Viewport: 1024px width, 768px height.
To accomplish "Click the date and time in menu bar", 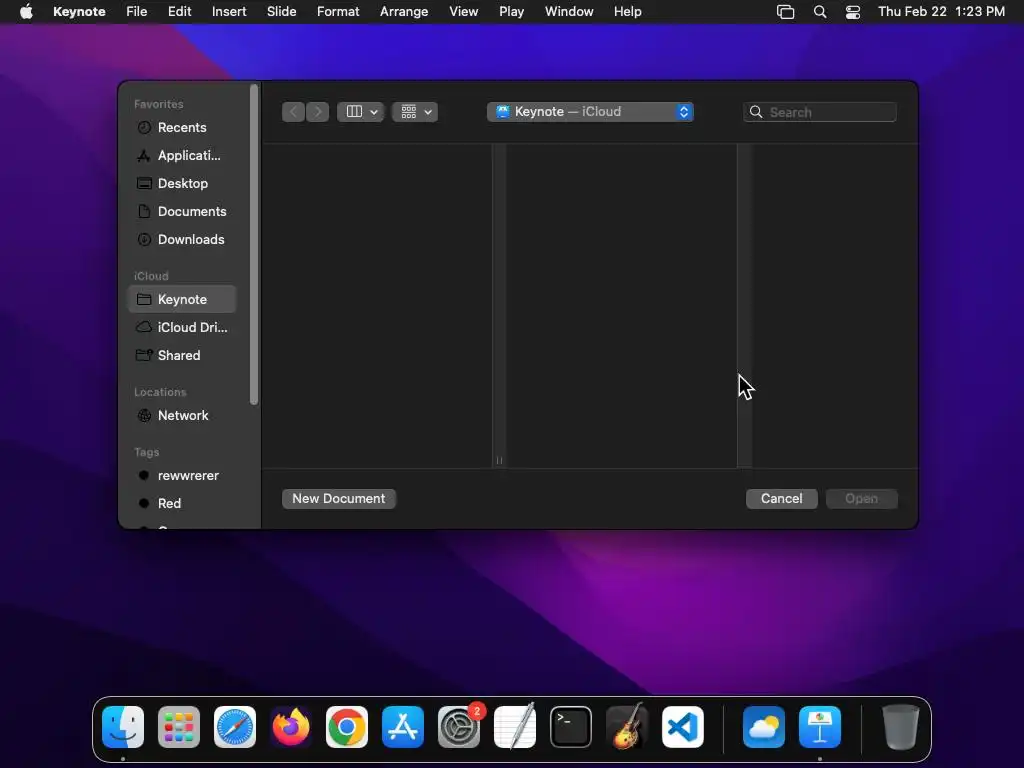I will pos(941,12).
